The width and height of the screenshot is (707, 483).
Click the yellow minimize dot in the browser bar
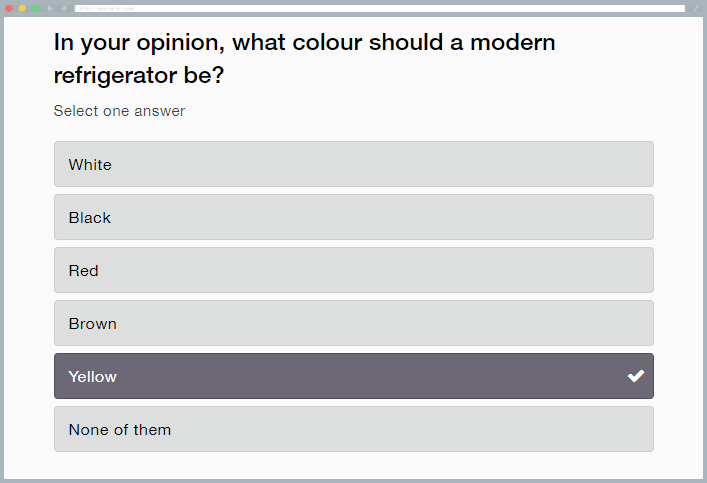click(x=23, y=8)
